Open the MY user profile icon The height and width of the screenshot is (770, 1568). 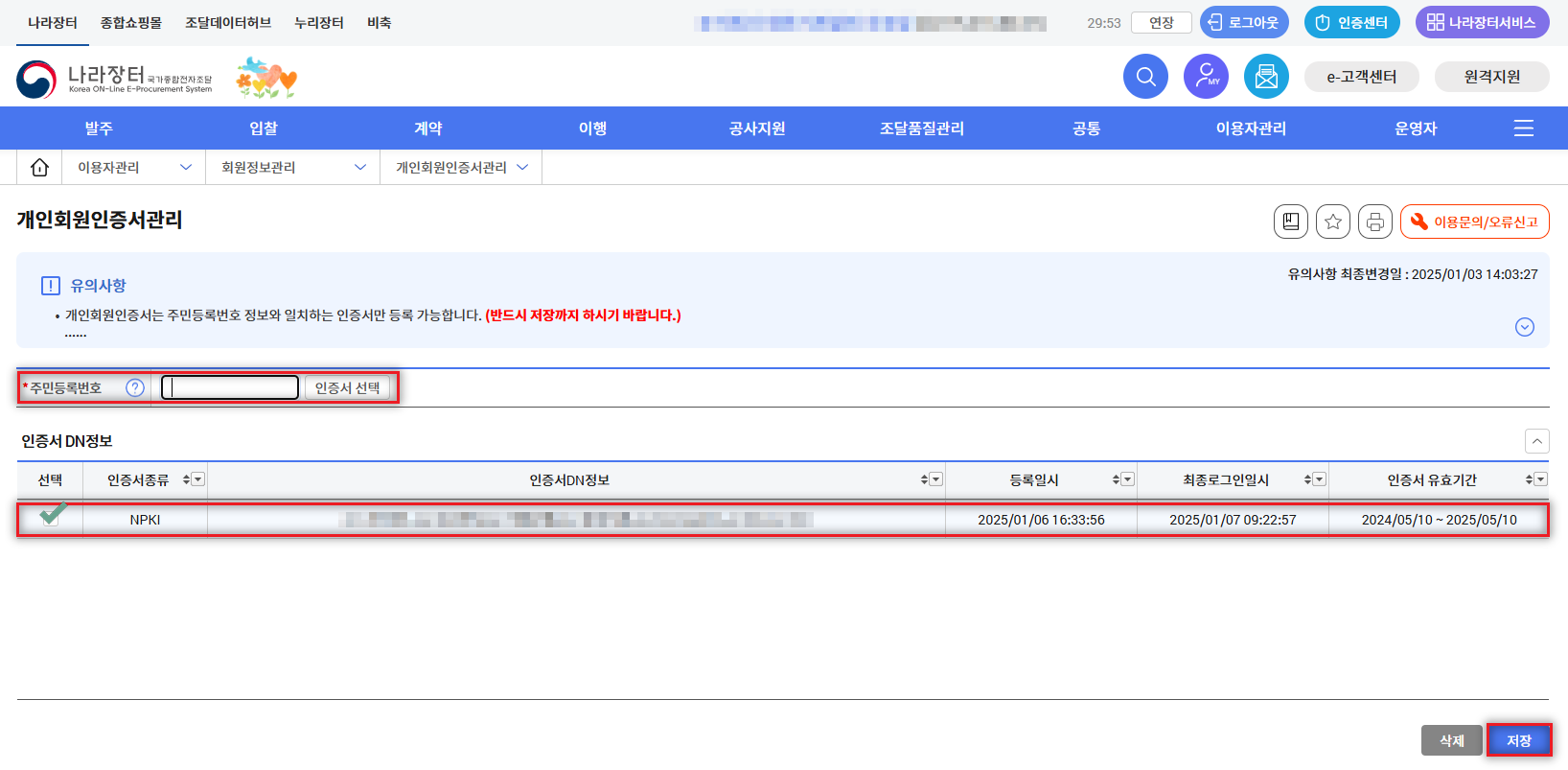click(x=1206, y=76)
